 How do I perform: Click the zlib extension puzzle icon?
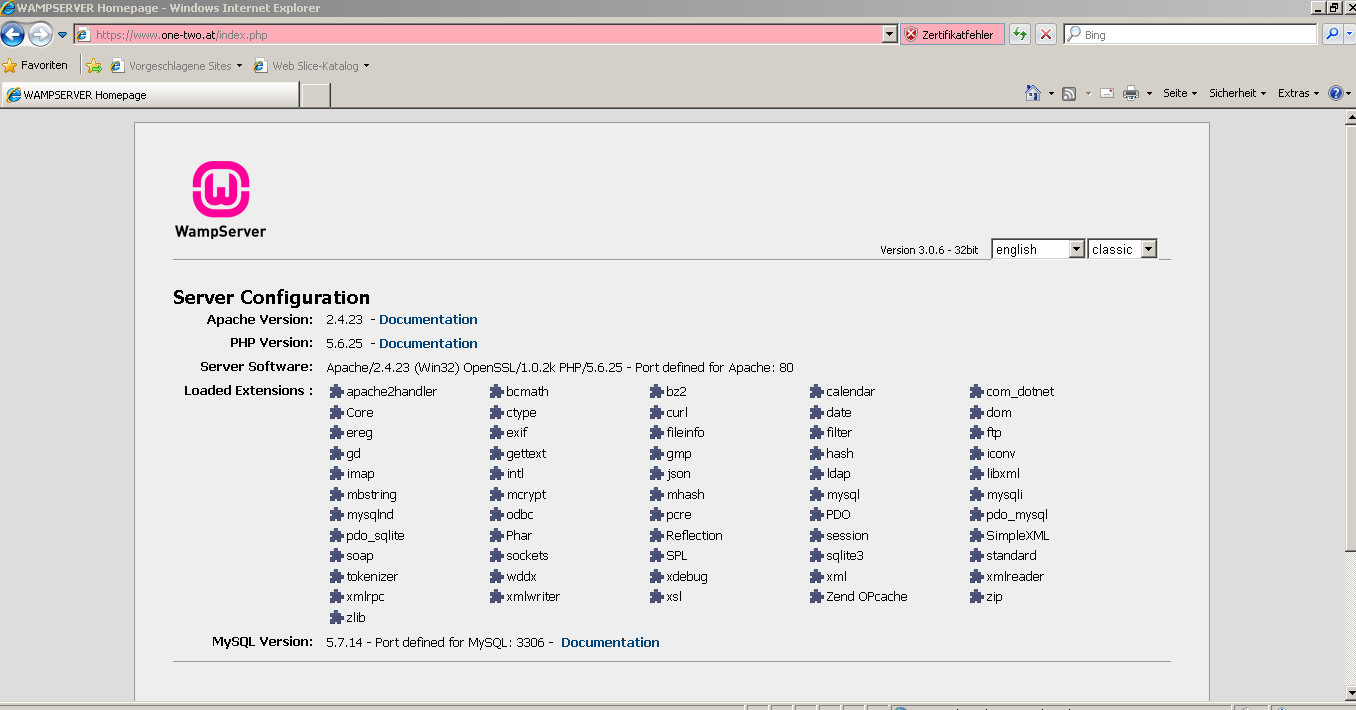pos(337,617)
